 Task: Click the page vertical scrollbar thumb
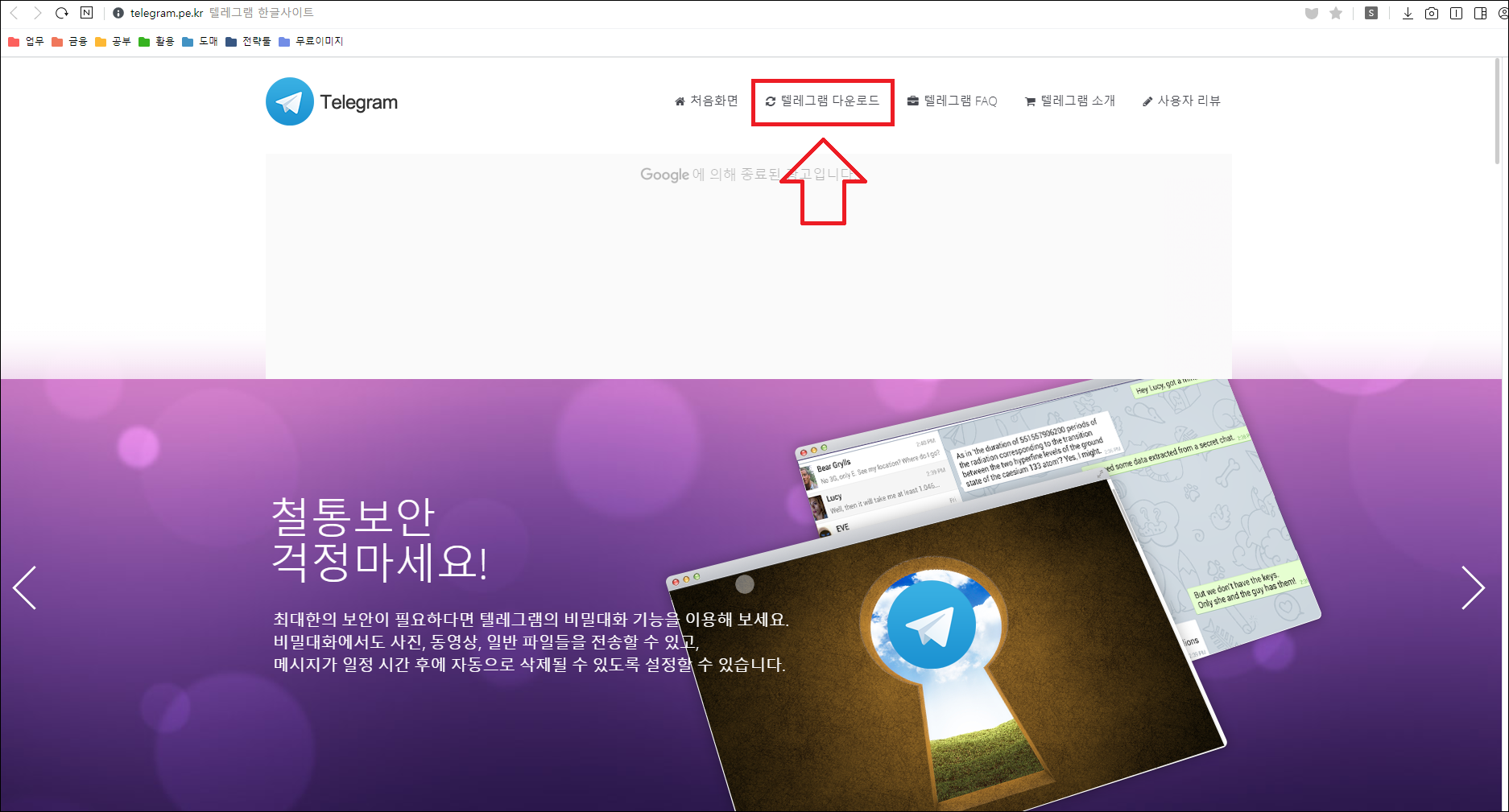pyautogui.click(x=1497, y=111)
